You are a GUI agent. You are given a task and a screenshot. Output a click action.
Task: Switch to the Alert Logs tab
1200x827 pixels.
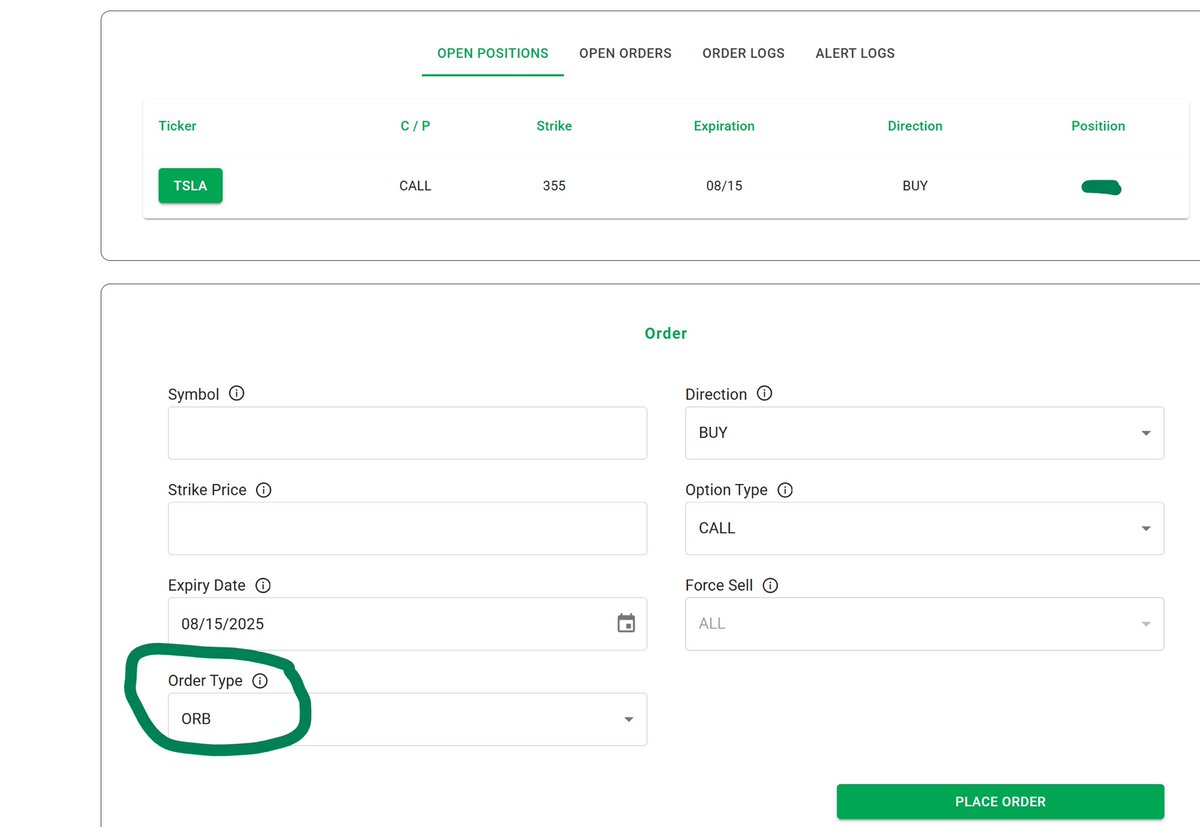[x=855, y=53]
